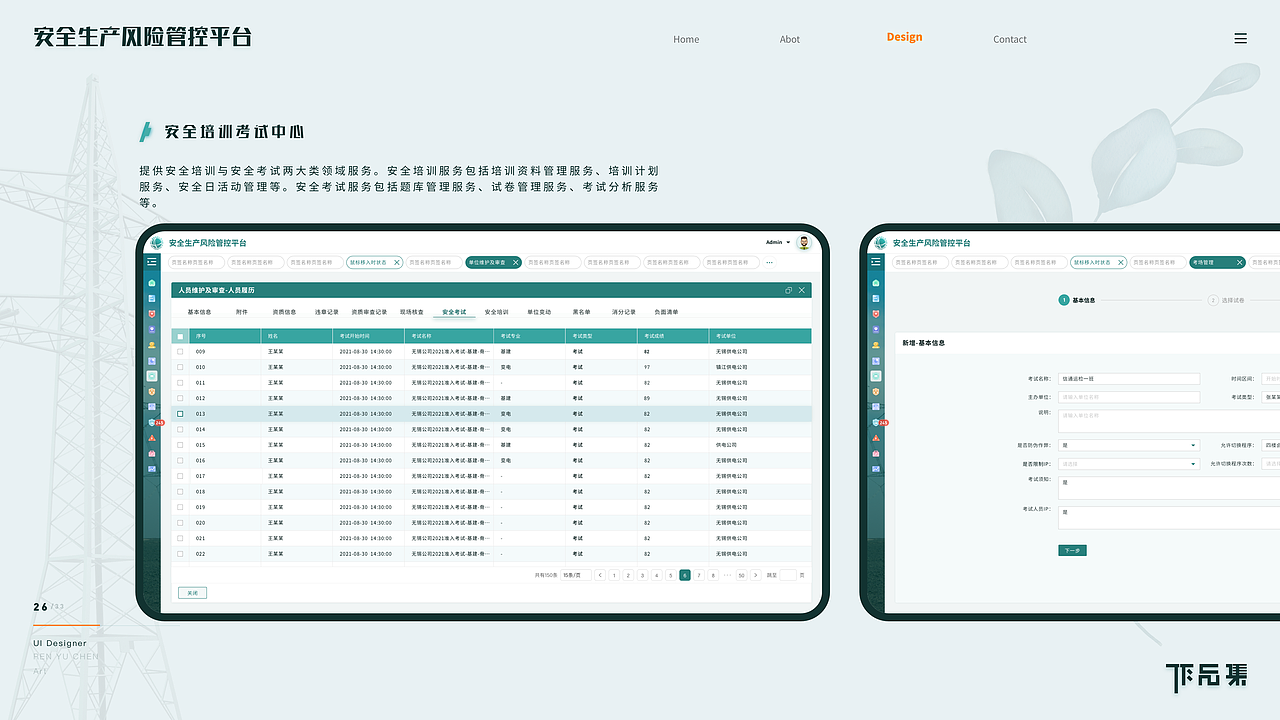1280x720 pixels.
Task: Check the select-all checkbox in table header
Action: tap(180, 336)
